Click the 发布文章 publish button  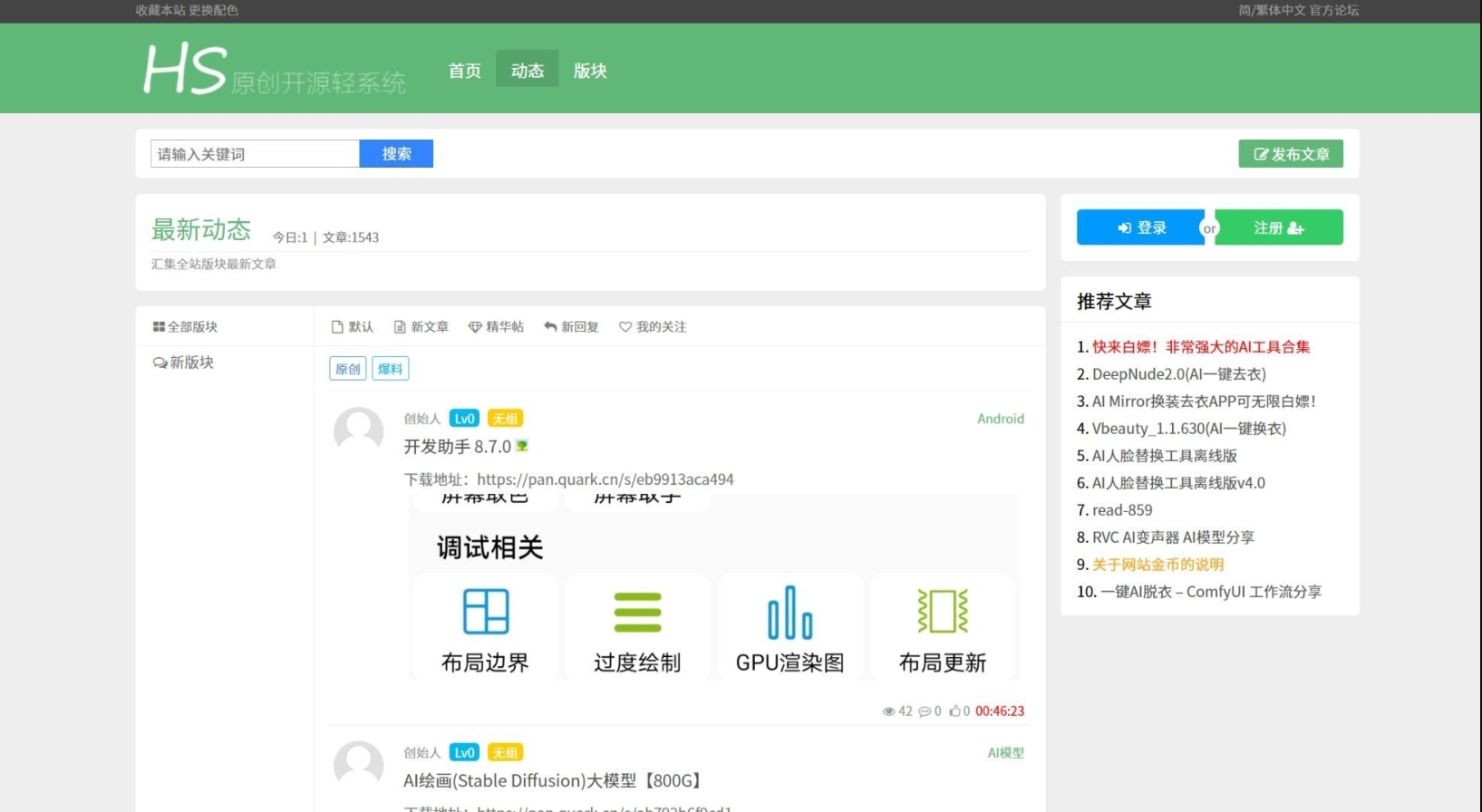[x=1291, y=154]
